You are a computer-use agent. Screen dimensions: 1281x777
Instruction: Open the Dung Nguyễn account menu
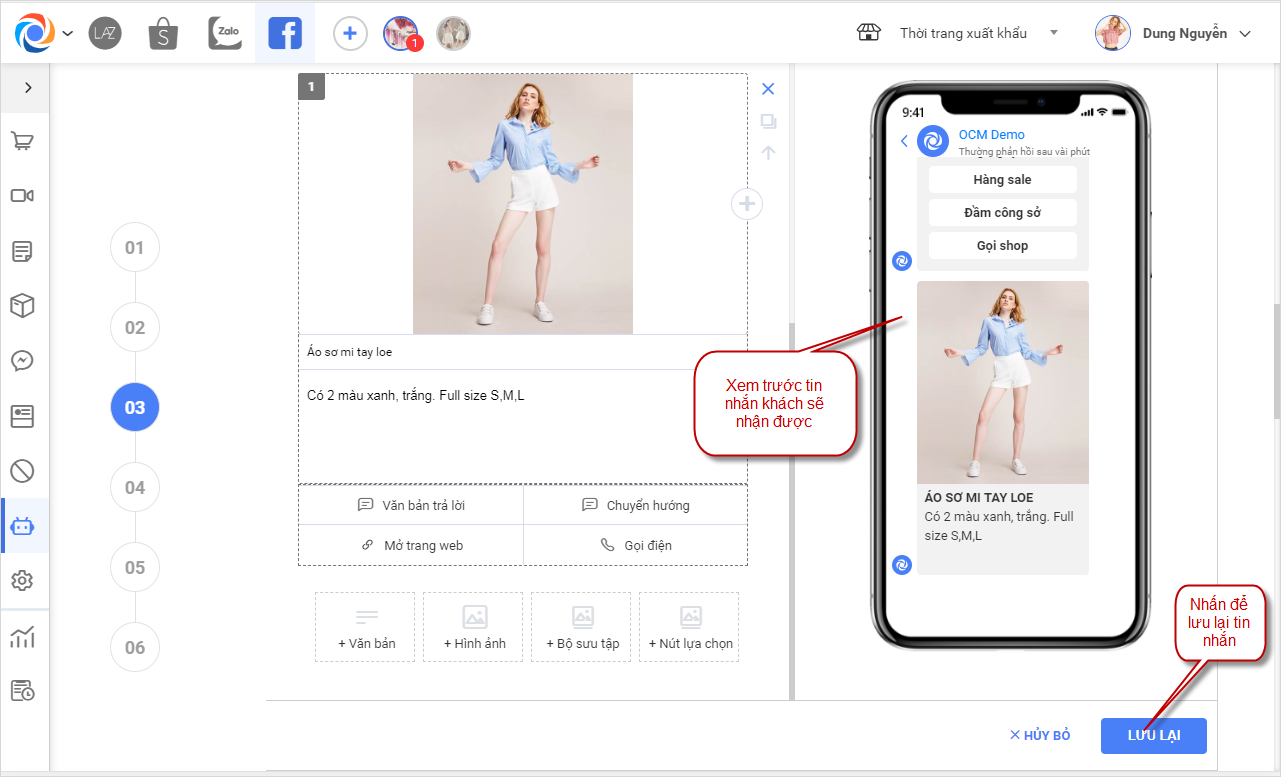pyautogui.click(x=1245, y=33)
